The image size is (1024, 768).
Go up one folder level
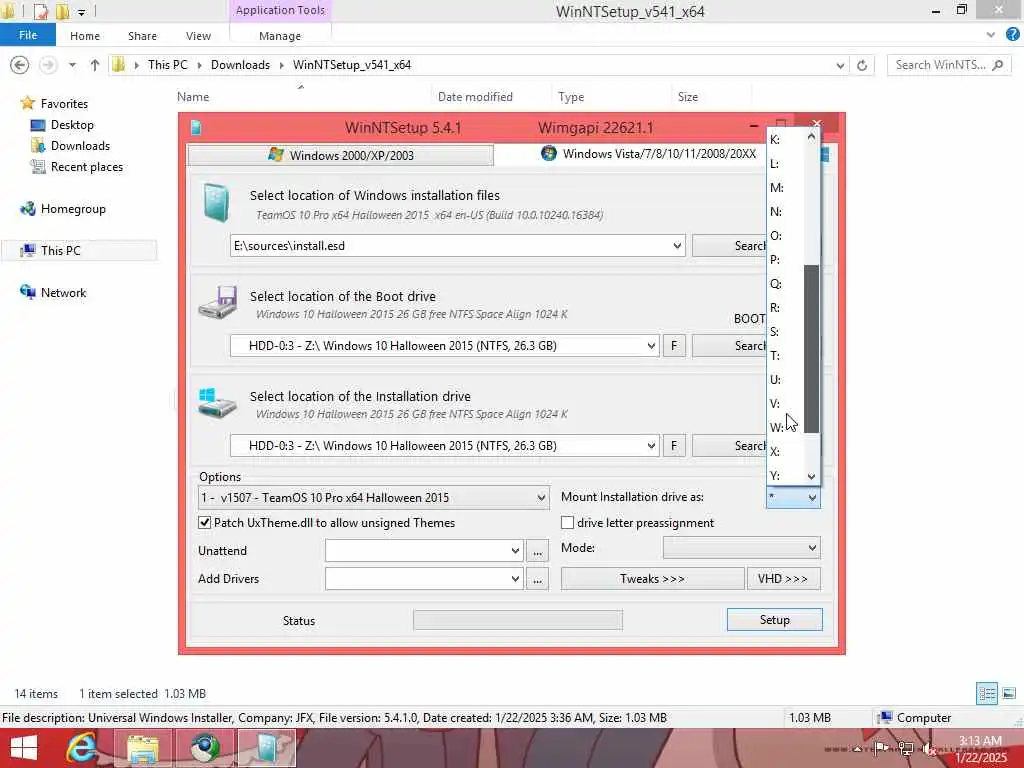click(x=95, y=65)
